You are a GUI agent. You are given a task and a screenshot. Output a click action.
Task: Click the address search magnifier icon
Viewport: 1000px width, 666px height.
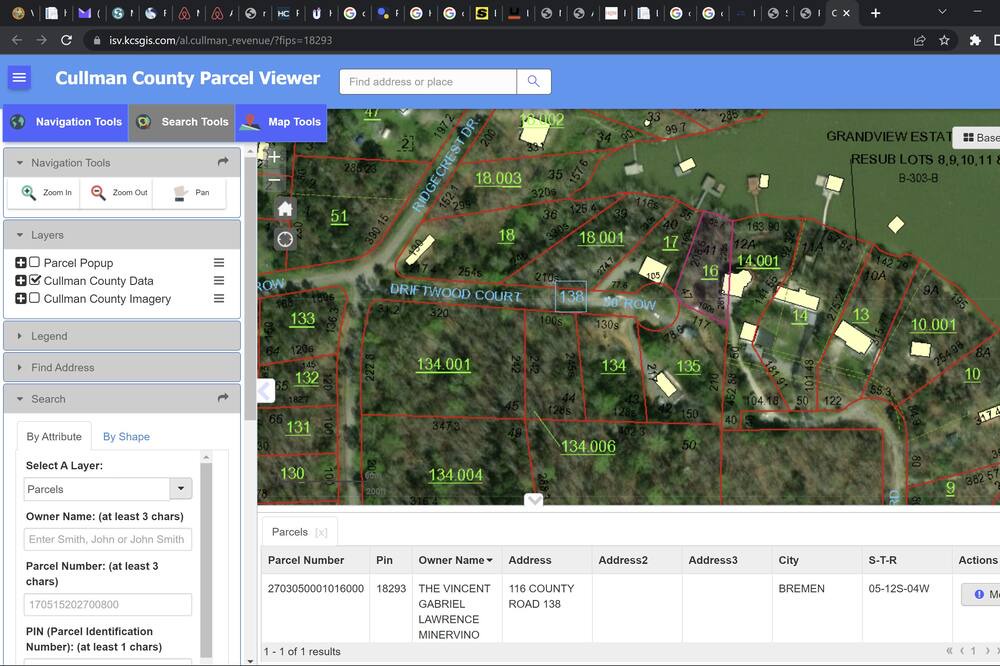point(534,82)
